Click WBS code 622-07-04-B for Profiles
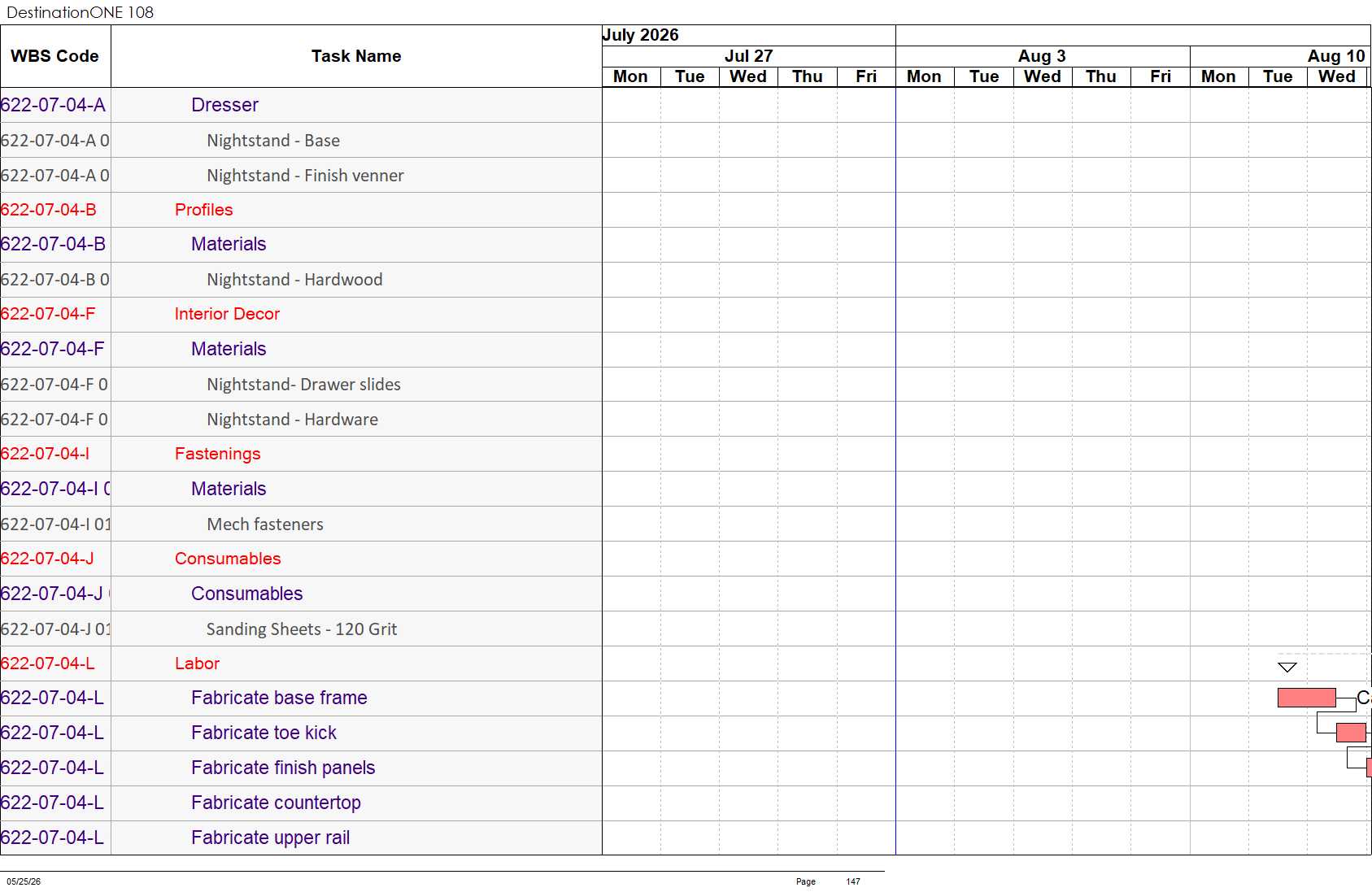Image resolution: width=1372 pixels, height=892 pixels. pyautogui.click(x=48, y=210)
